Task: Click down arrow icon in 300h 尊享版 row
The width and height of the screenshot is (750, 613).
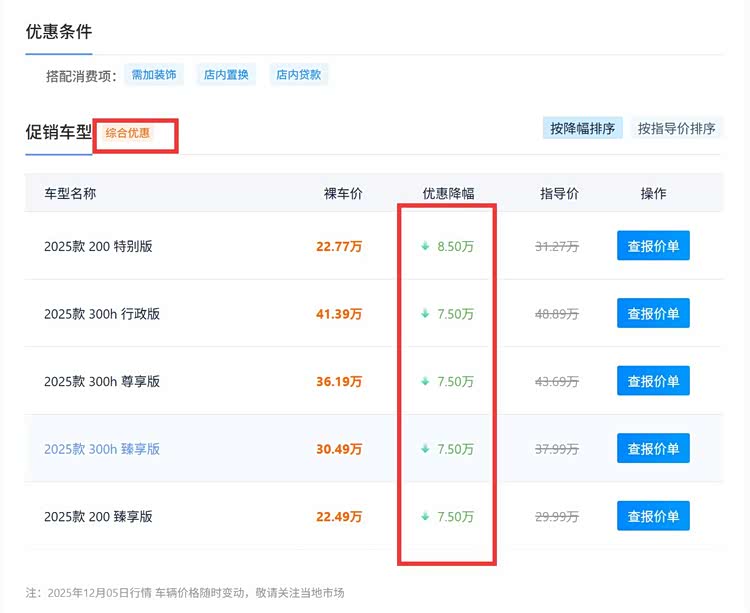Action: pos(425,382)
